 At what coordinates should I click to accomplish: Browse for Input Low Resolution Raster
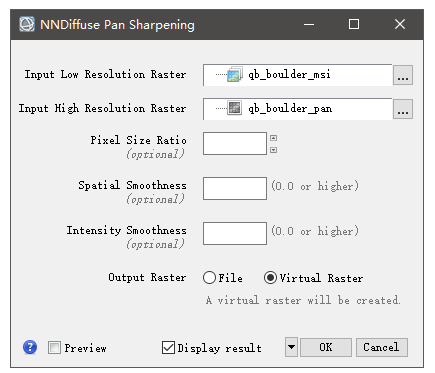pos(403,75)
